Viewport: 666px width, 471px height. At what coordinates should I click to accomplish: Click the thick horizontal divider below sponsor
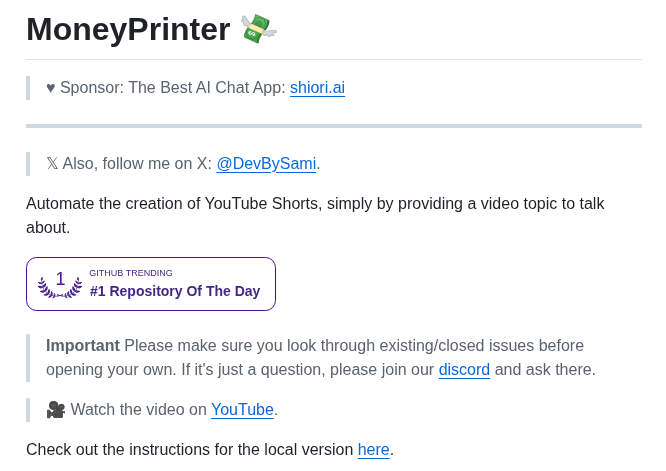334,126
